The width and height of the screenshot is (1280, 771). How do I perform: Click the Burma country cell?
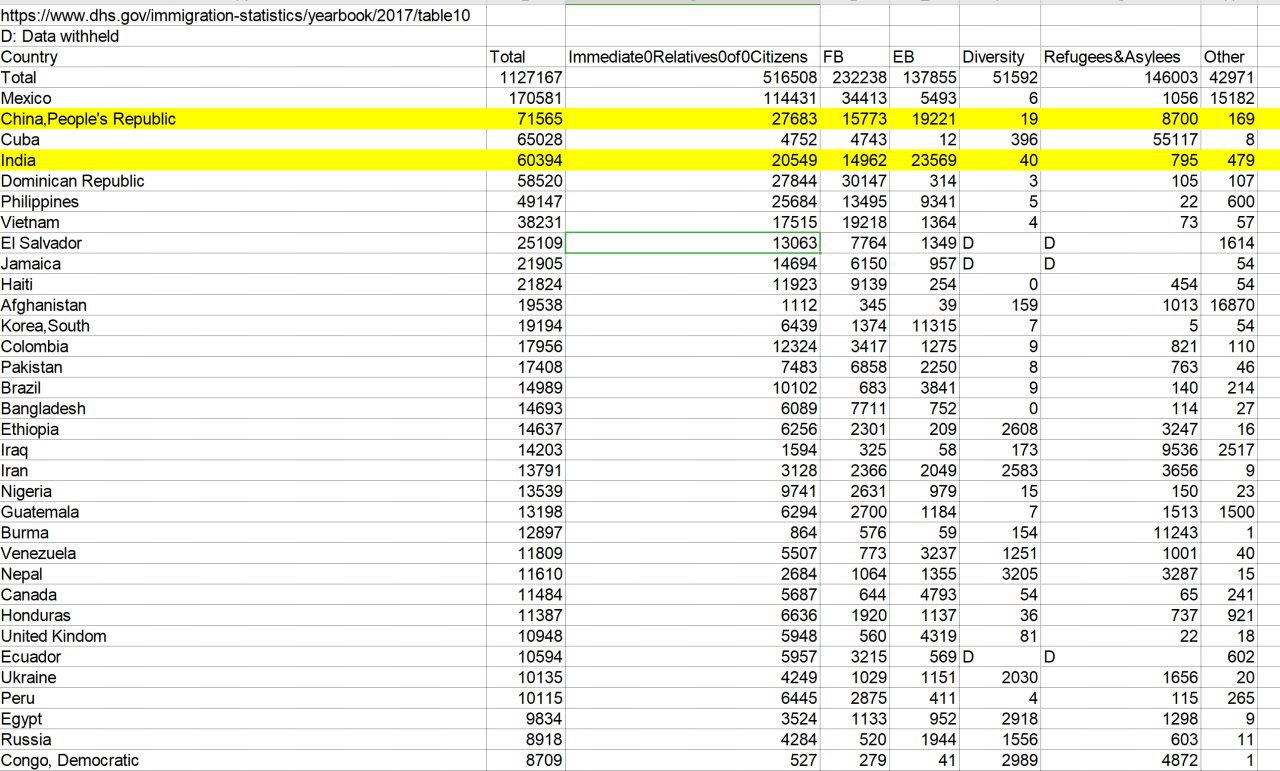[x=243, y=532]
